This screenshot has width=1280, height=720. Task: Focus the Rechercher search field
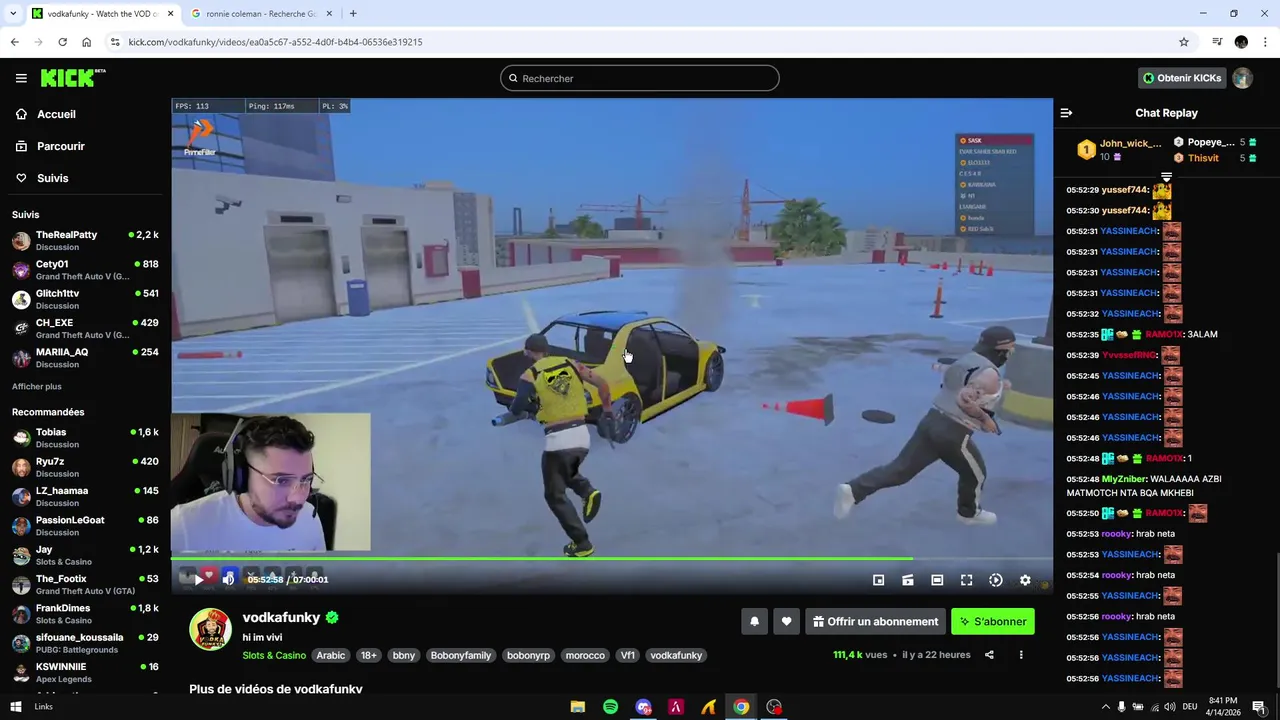point(640,78)
